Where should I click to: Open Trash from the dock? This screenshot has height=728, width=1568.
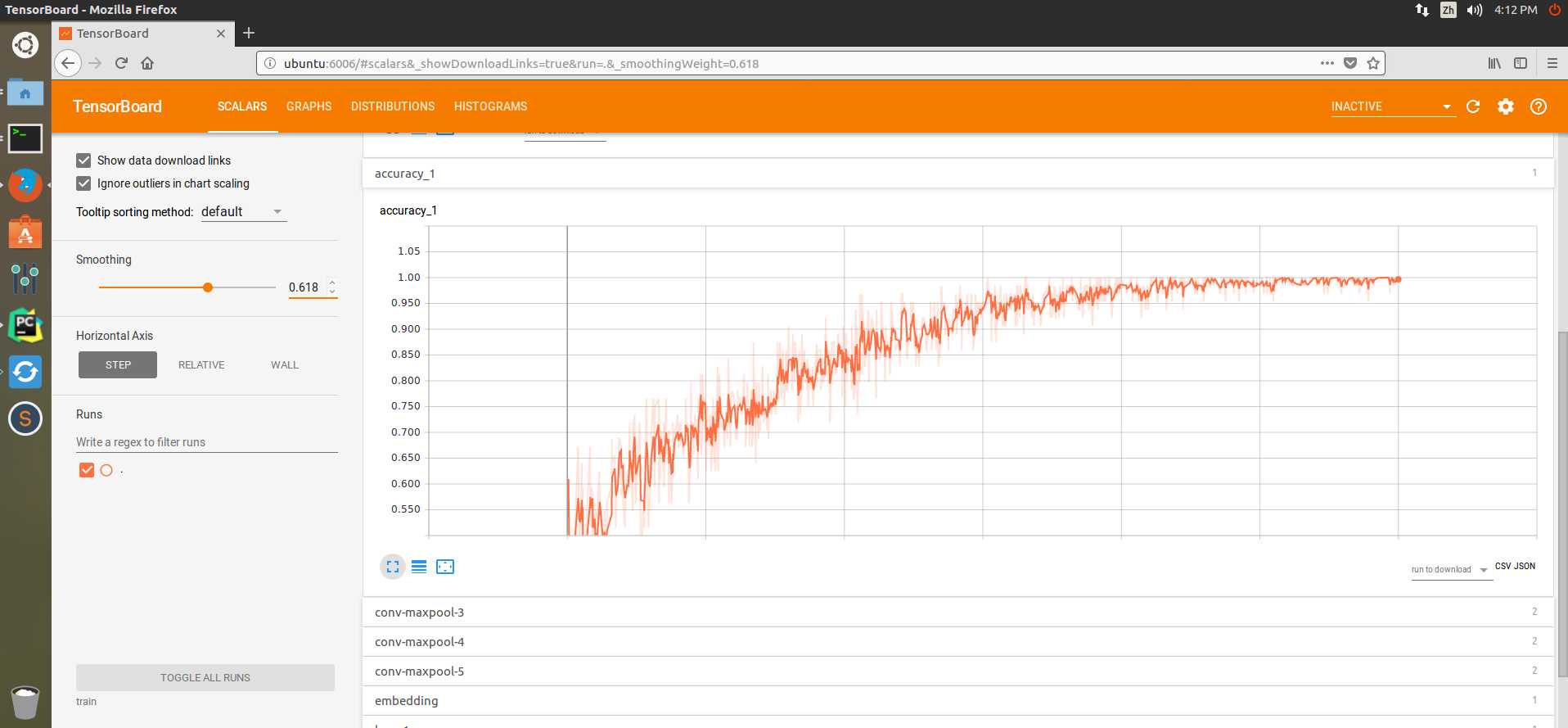25,702
